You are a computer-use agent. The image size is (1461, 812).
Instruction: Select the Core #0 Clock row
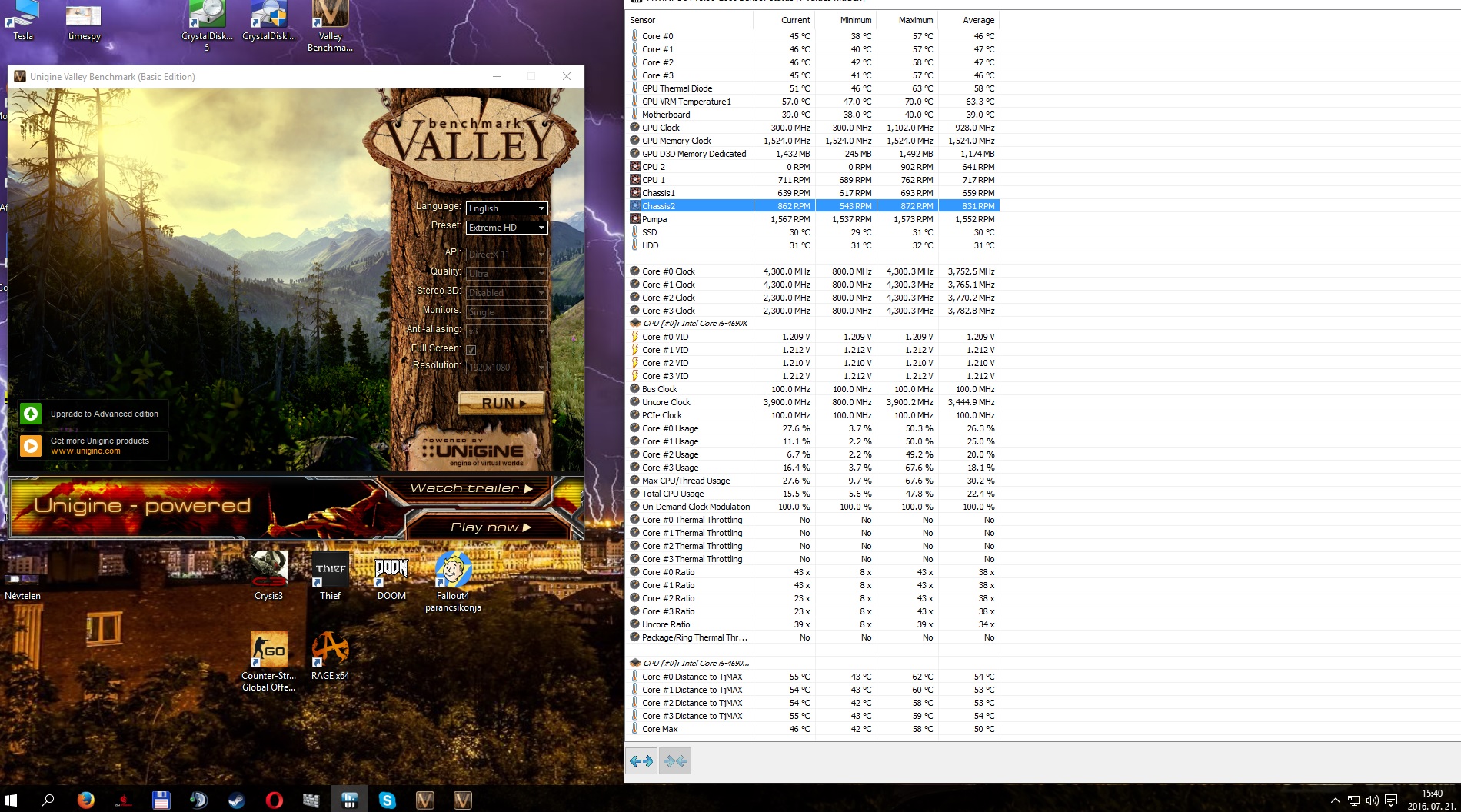[813, 271]
